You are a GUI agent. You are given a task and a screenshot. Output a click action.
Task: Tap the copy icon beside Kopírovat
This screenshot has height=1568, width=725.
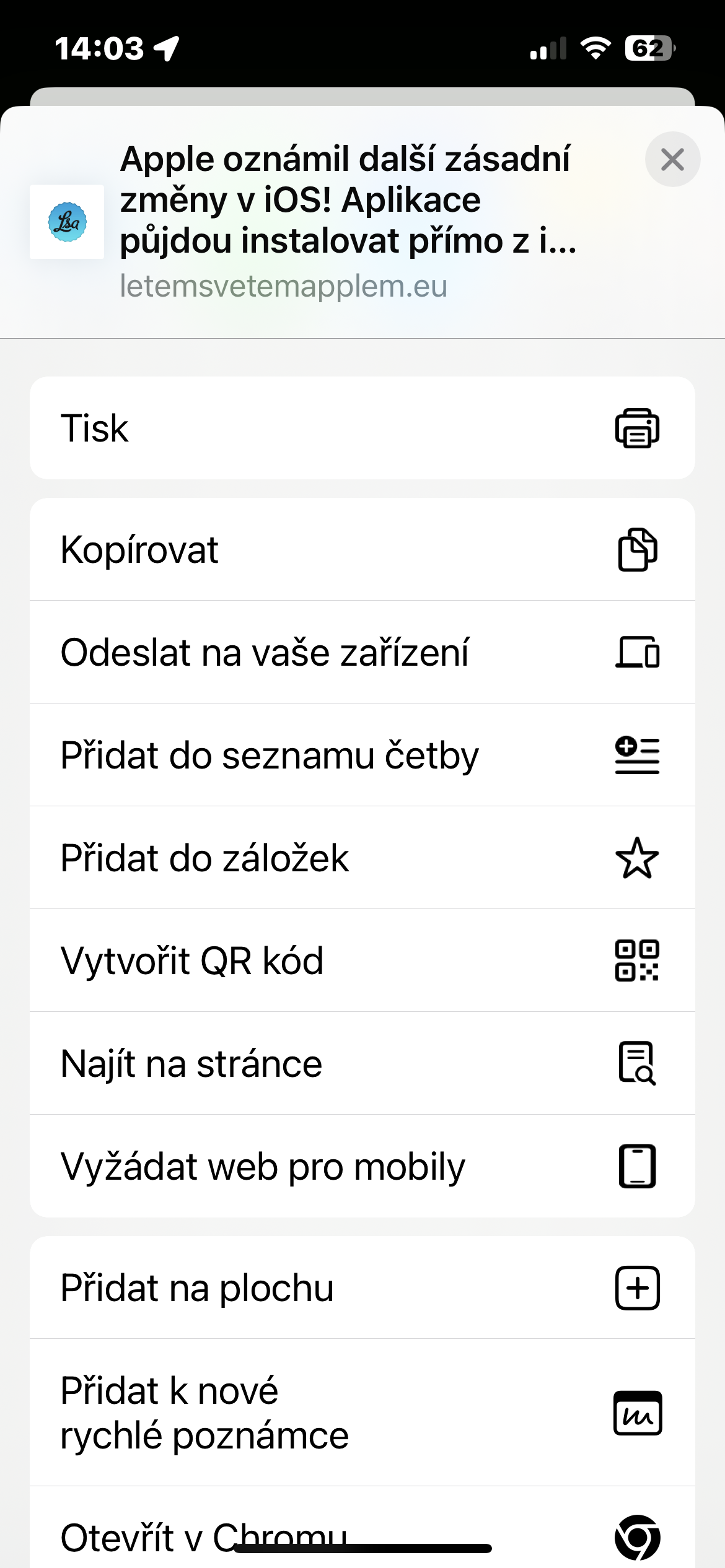click(x=637, y=549)
